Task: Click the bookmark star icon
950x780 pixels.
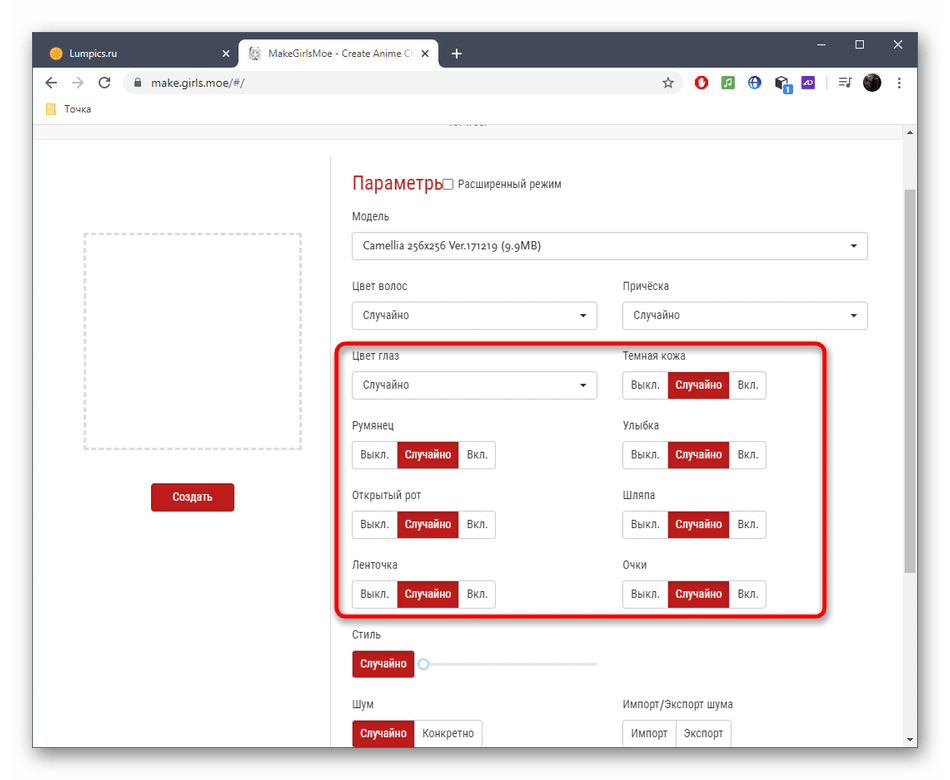Action: click(668, 83)
